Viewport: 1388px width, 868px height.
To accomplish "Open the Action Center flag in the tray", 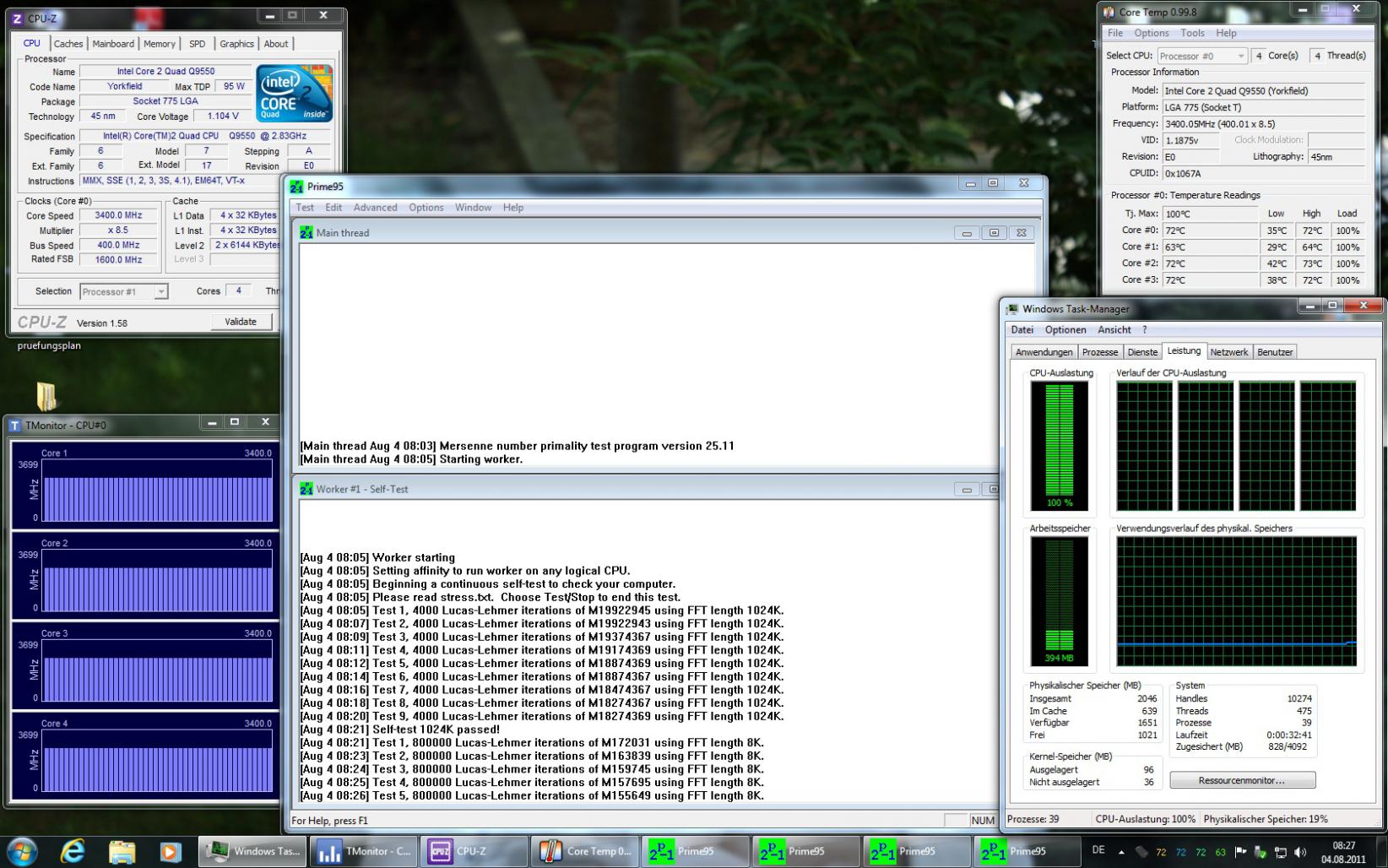I will (1240, 852).
